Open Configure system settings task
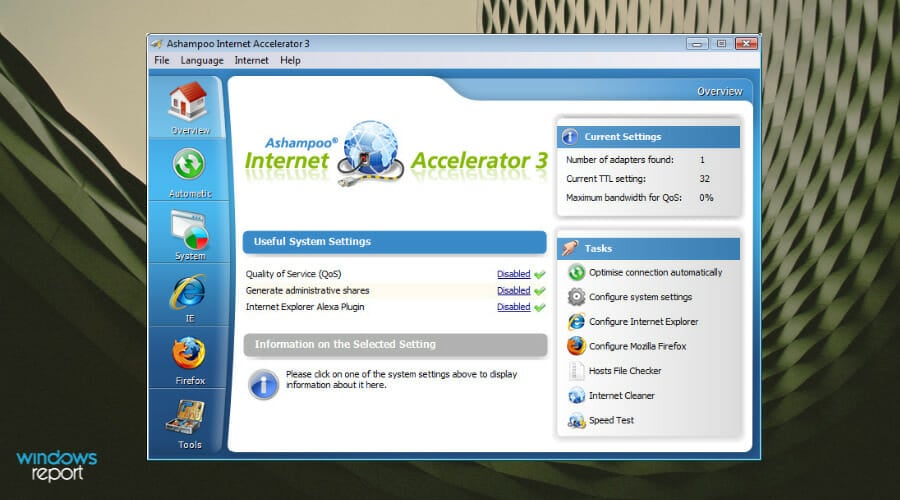The height and width of the screenshot is (500, 900). [641, 297]
